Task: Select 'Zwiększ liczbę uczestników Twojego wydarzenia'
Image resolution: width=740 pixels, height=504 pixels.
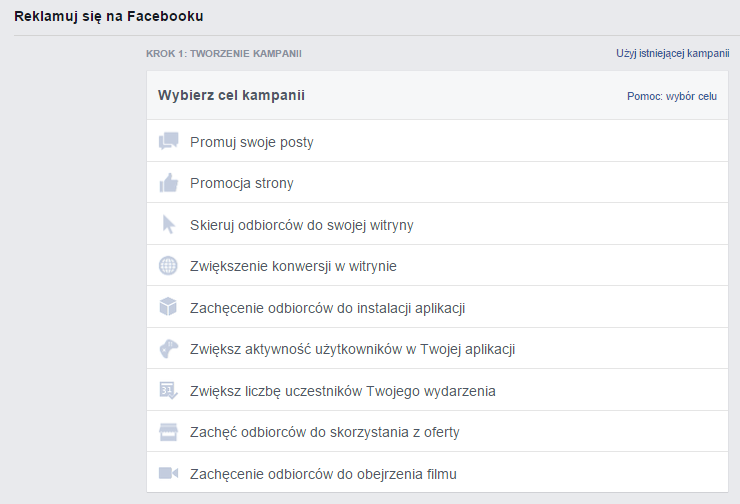Action: tap(437, 390)
